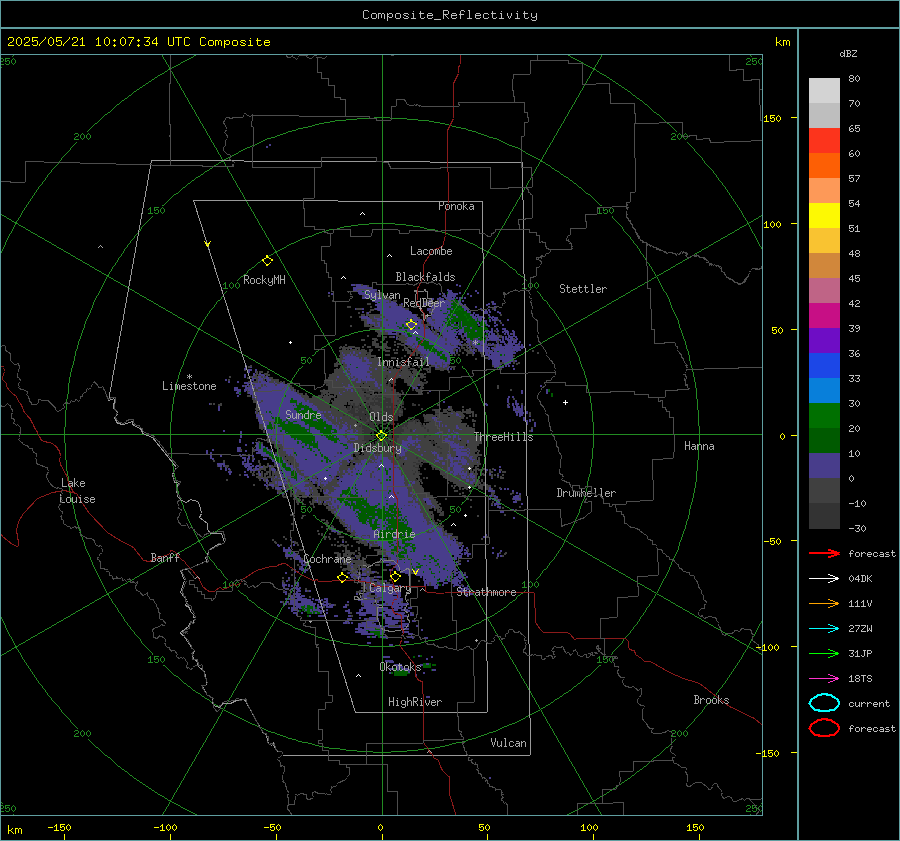Image resolution: width=900 pixels, height=841 pixels.
Task: Click the Composite_Reflectivity title text
Action: [450, 15]
